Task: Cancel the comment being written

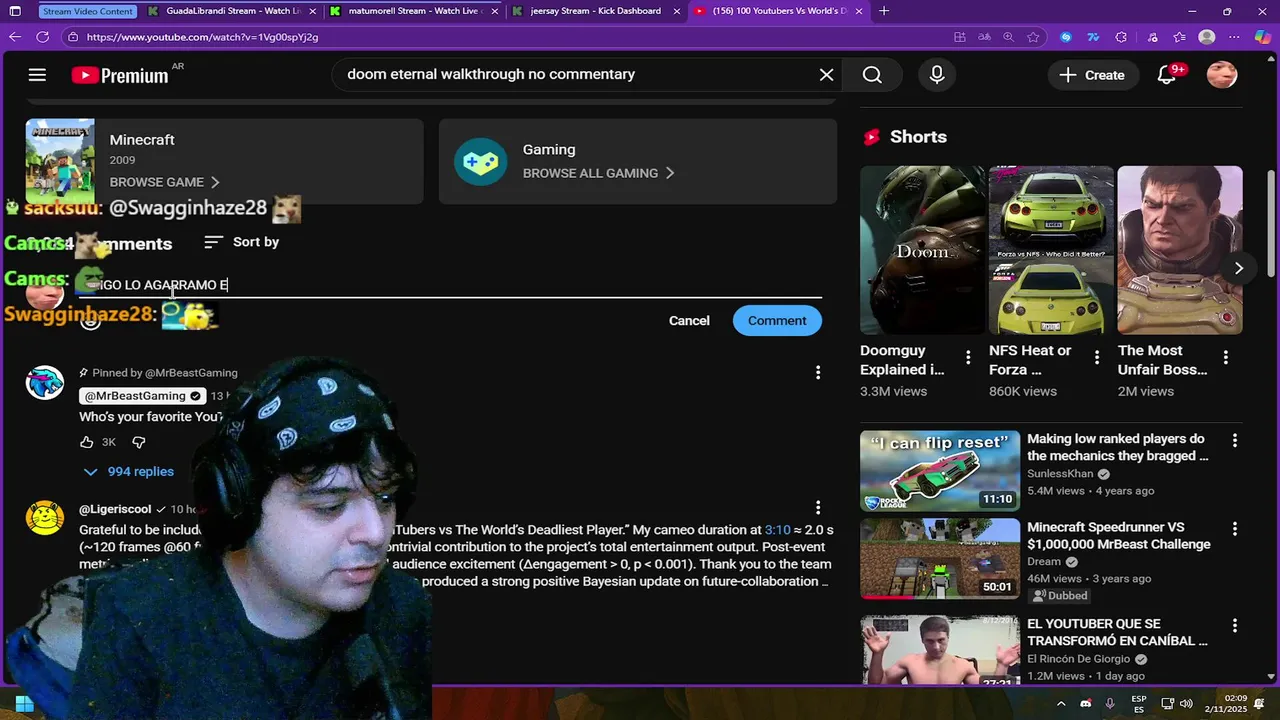Action: click(689, 321)
